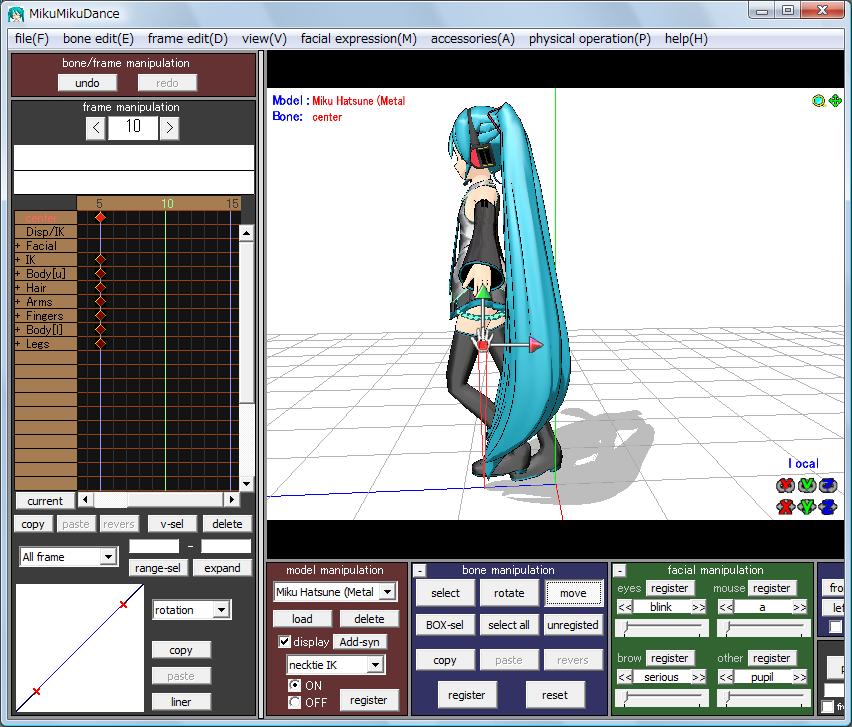Expand the Facial track group

pos(18,246)
